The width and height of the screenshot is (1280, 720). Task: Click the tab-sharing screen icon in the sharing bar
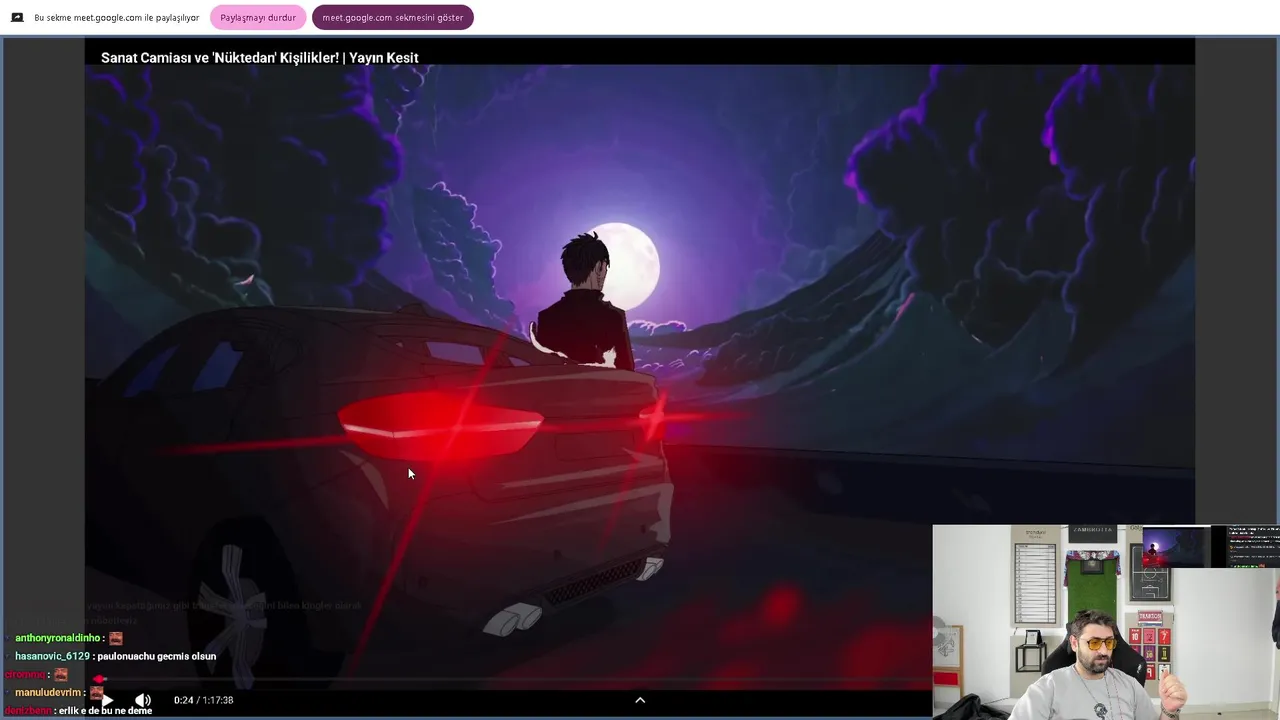[17, 18]
